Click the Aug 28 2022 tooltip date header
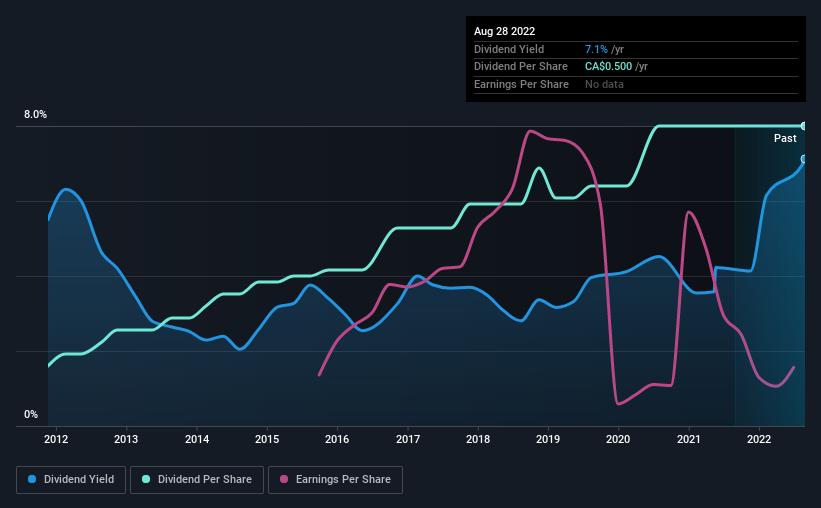This screenshot has height=508, width=821. [x=504, y=31]
